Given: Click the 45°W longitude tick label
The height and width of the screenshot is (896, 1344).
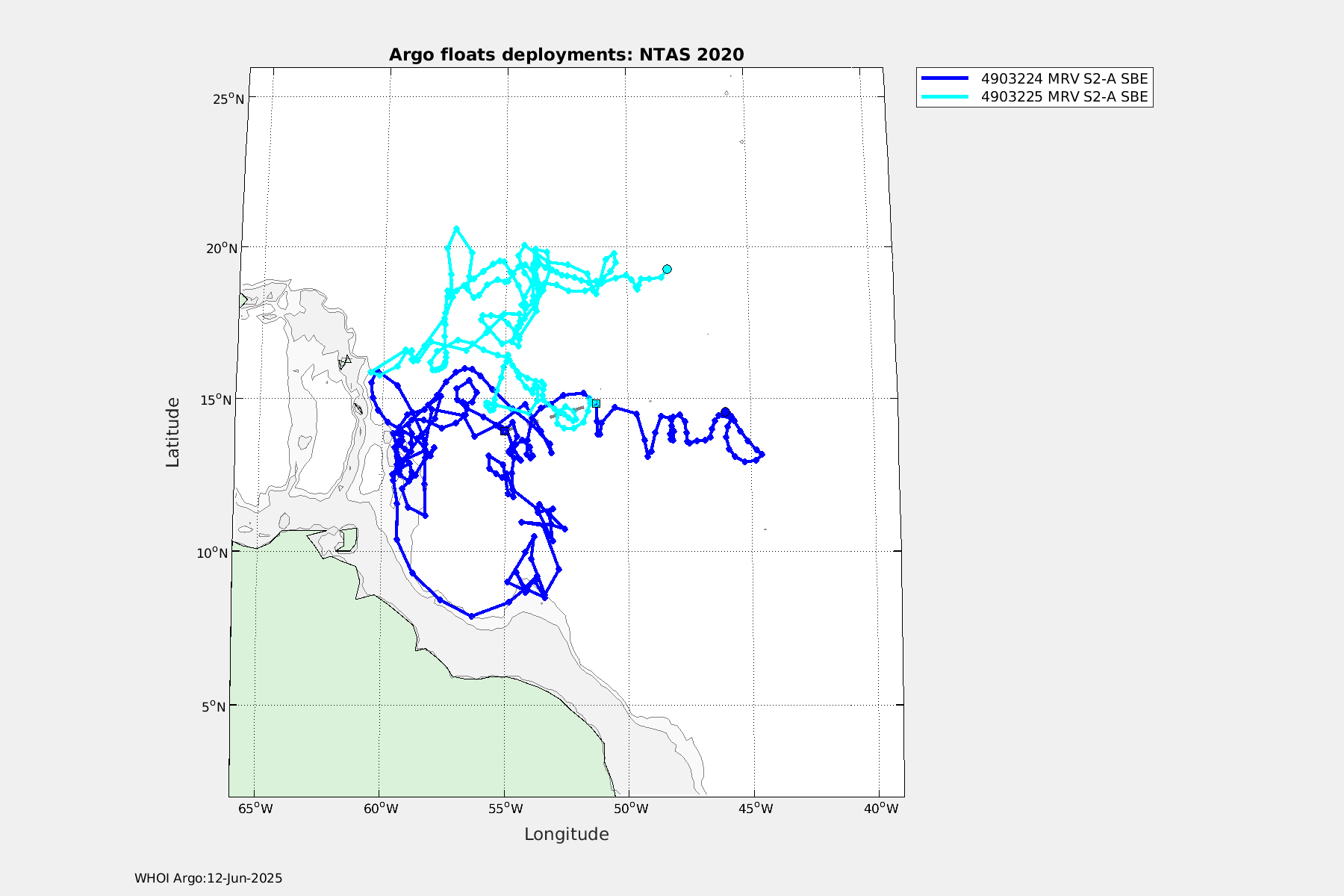Looking at the screenshot, I should [x=756, y=809].
